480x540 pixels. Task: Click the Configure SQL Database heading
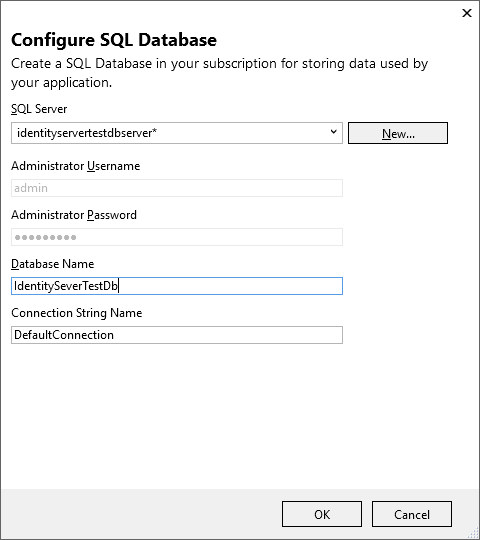[114, 40]
